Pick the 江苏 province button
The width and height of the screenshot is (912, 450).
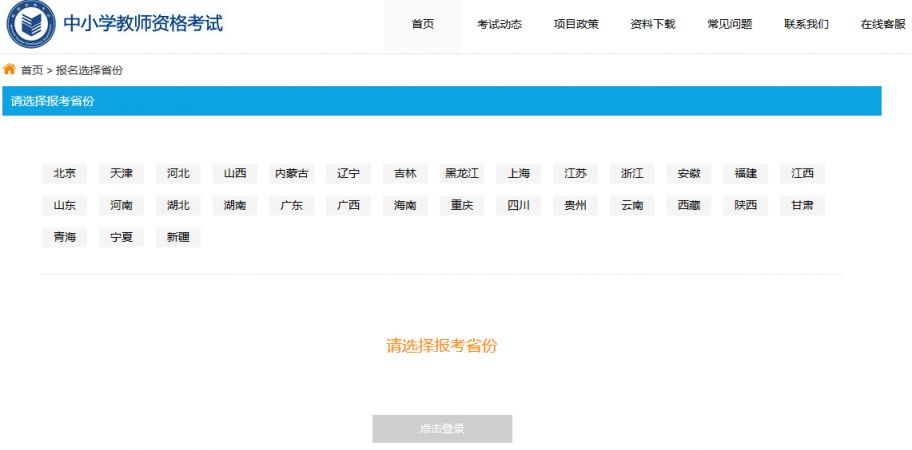tap(575, 173)
